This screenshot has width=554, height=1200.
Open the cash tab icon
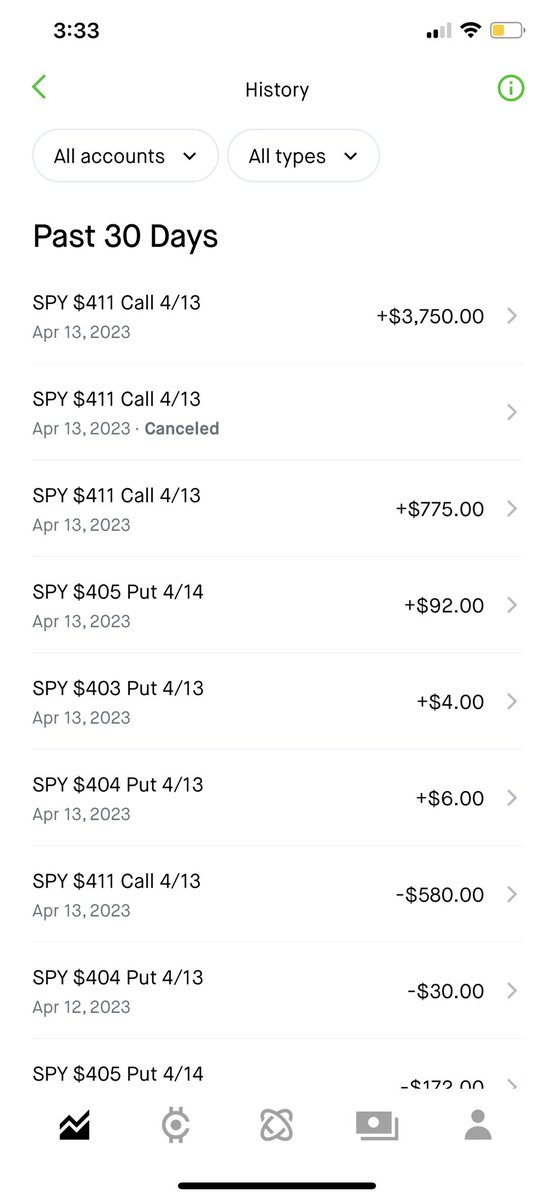click(x=377, y=1125)
